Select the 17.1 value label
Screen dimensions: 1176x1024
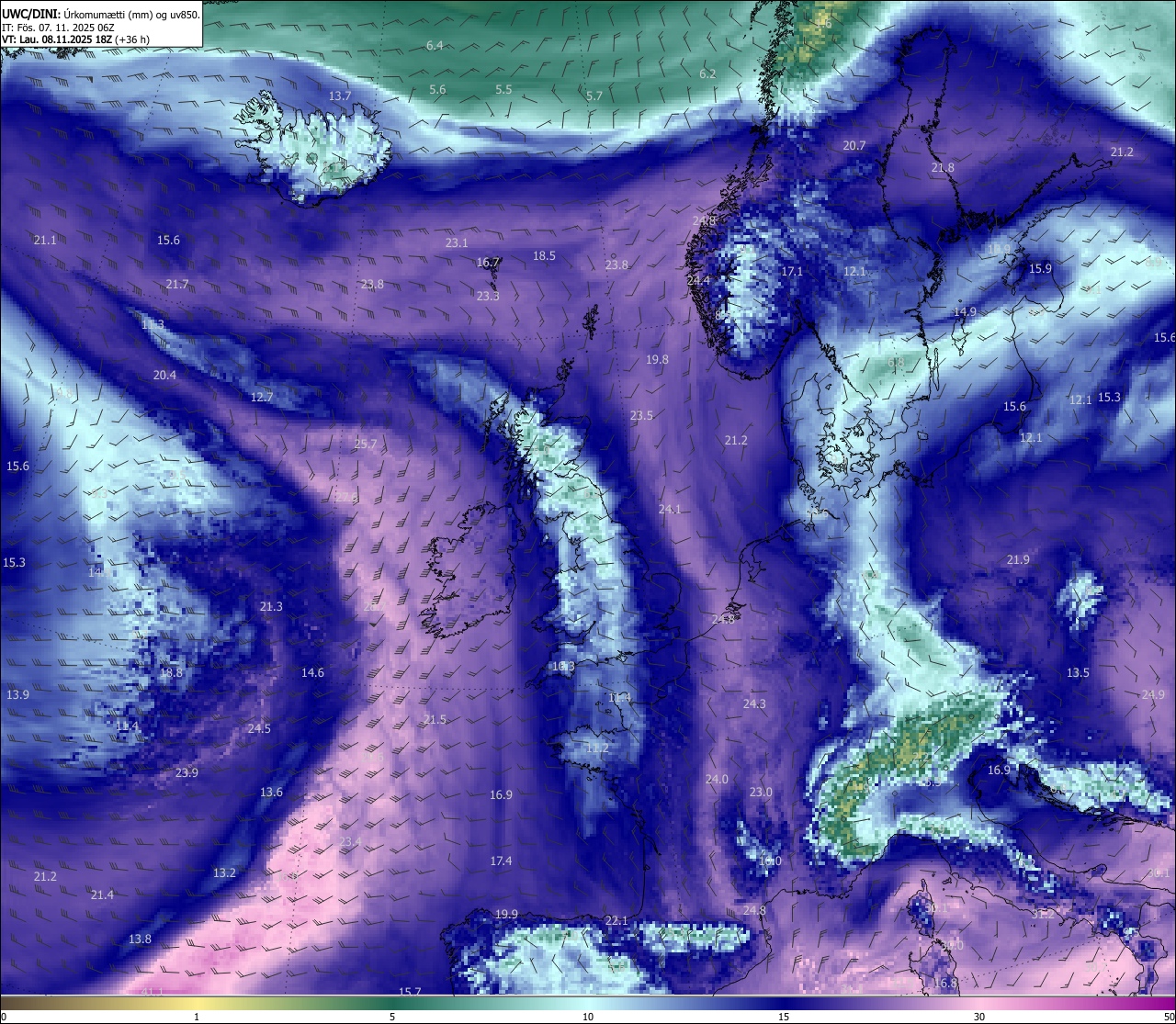[792, 272]
